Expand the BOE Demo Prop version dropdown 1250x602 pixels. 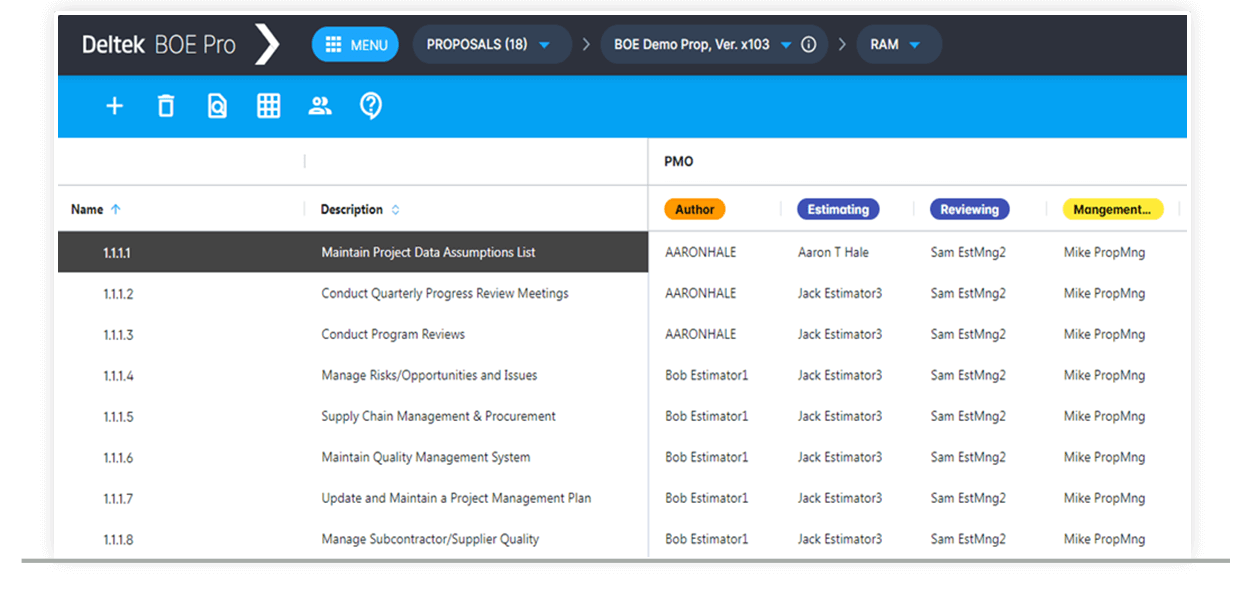[x=785, y=45]
